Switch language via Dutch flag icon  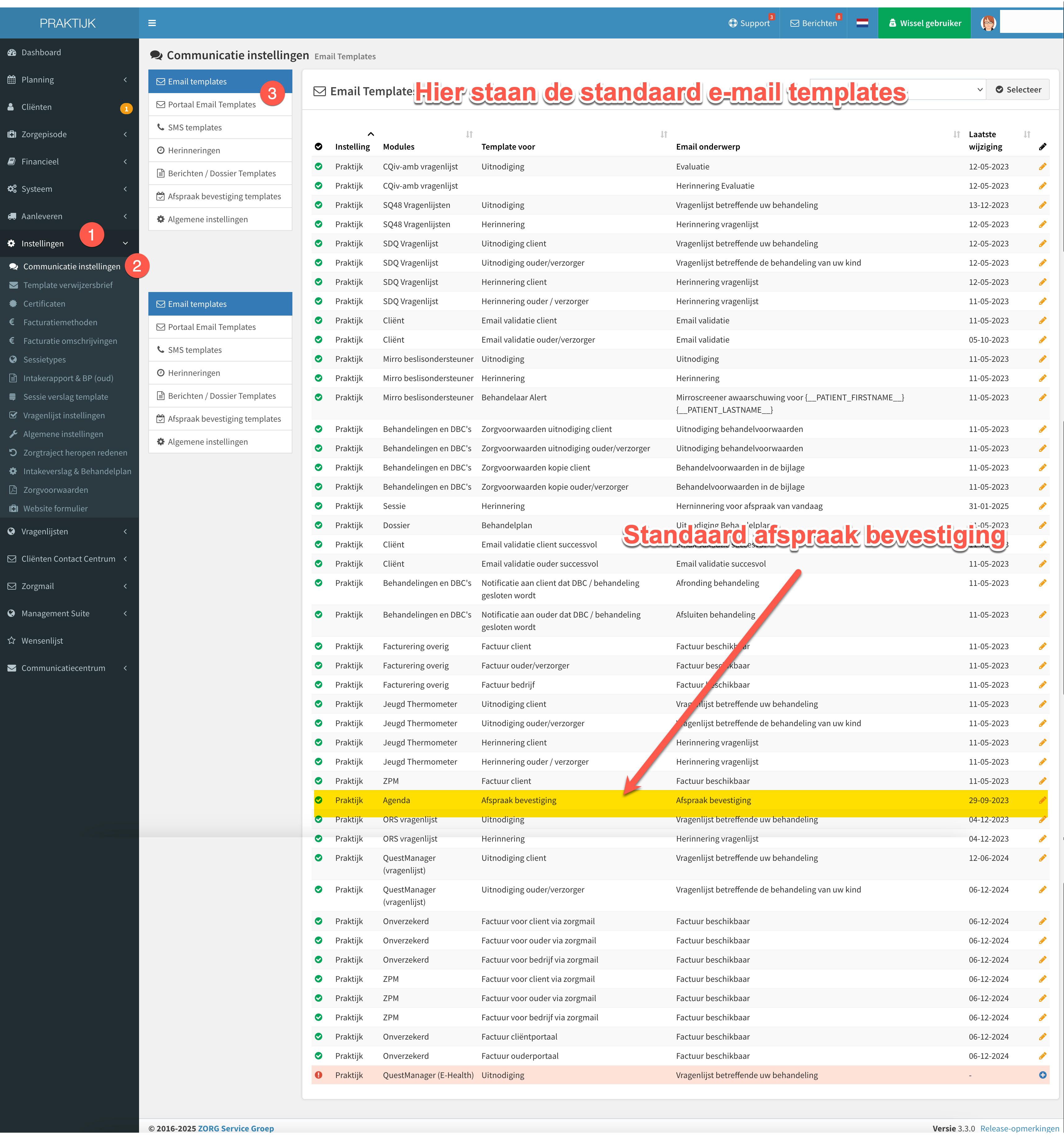pyautogui.click(x=862, y=23)
